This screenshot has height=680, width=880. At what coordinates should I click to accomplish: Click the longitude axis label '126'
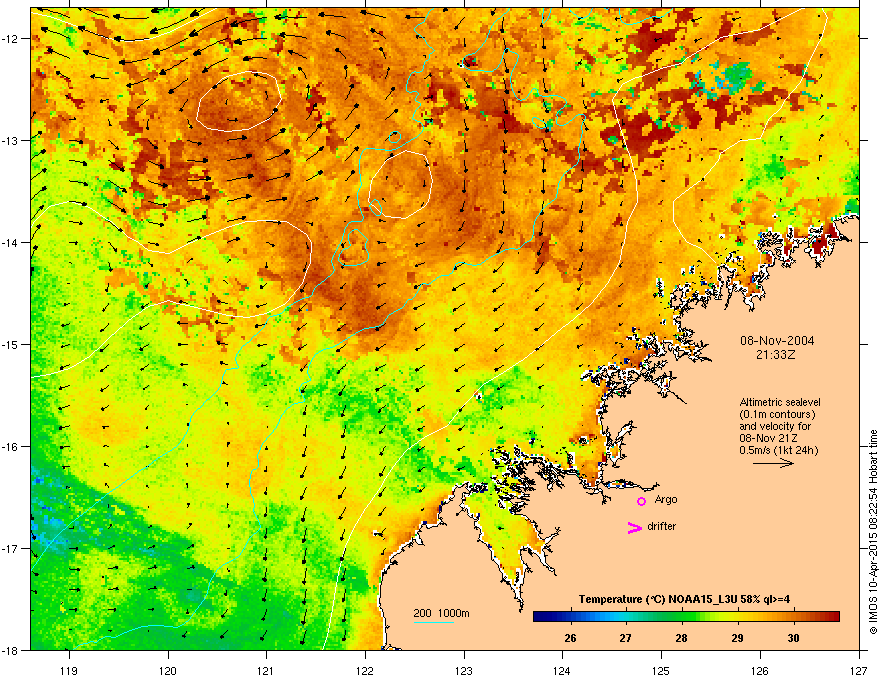coord(760,670)
